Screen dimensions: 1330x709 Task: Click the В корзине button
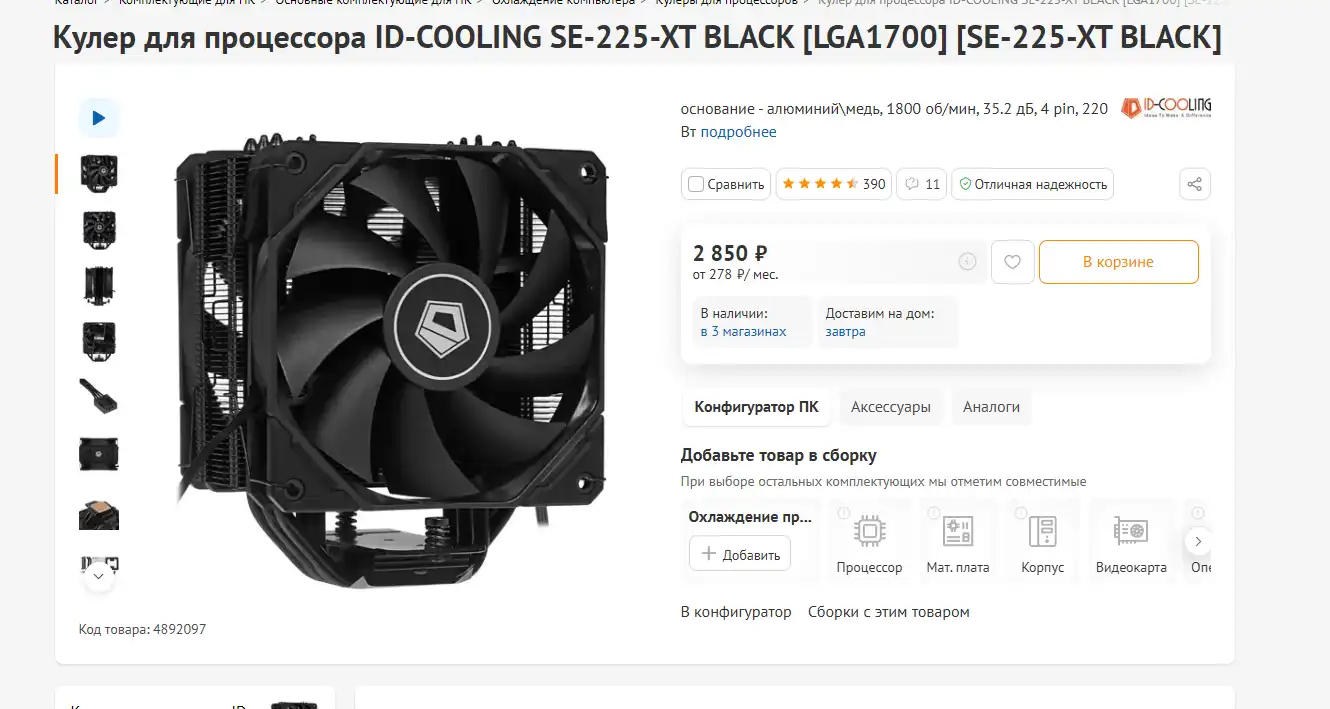pos(1118,262)
